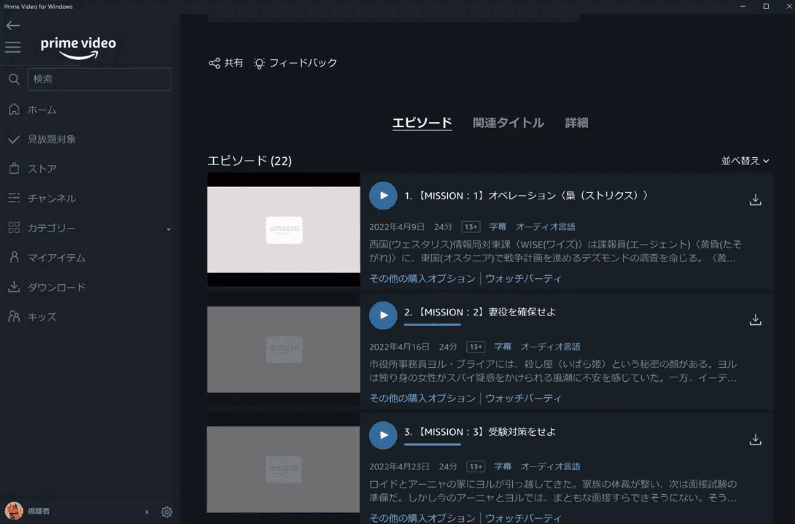Click the 共有 share label

tap(234, 63)
